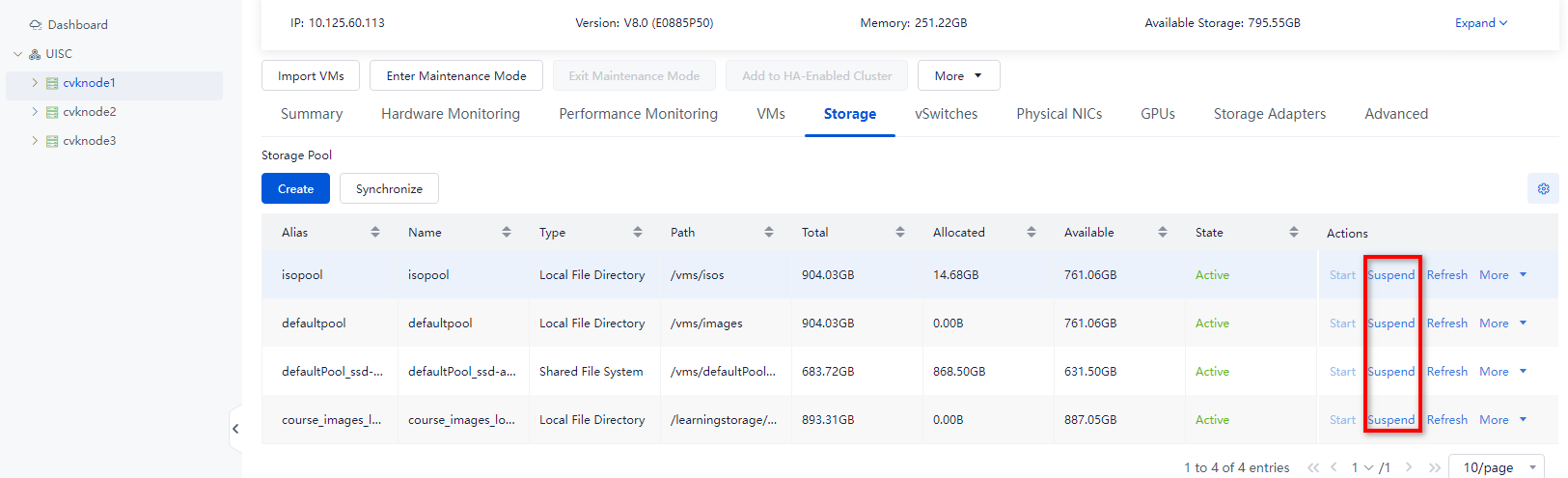Image resolution: width=1568 pixels, height=478 pixels.
Task: Click Suspend link for defaultpool row
Action: click(x=1390, y=323)
